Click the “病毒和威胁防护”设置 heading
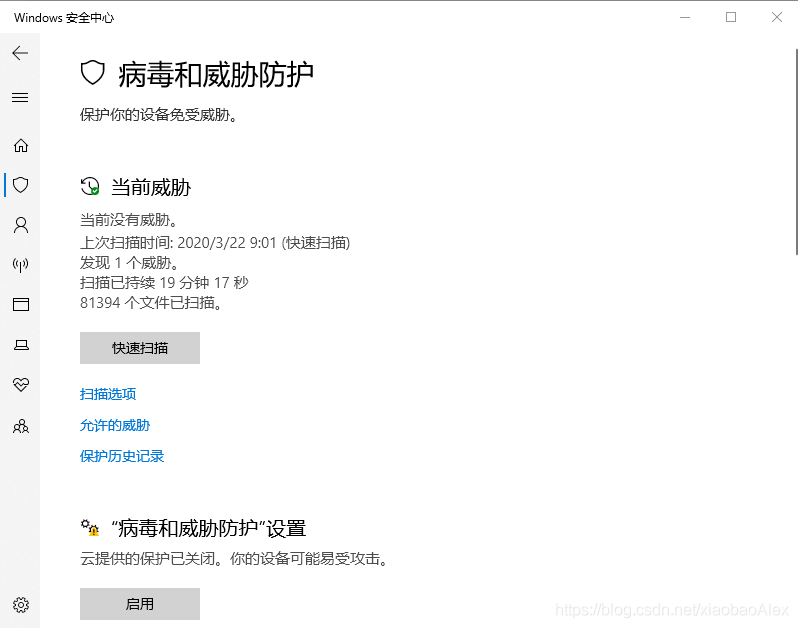The width and height of the screenshot is (798, 628). pyautogui.click(x=209, y=529)
